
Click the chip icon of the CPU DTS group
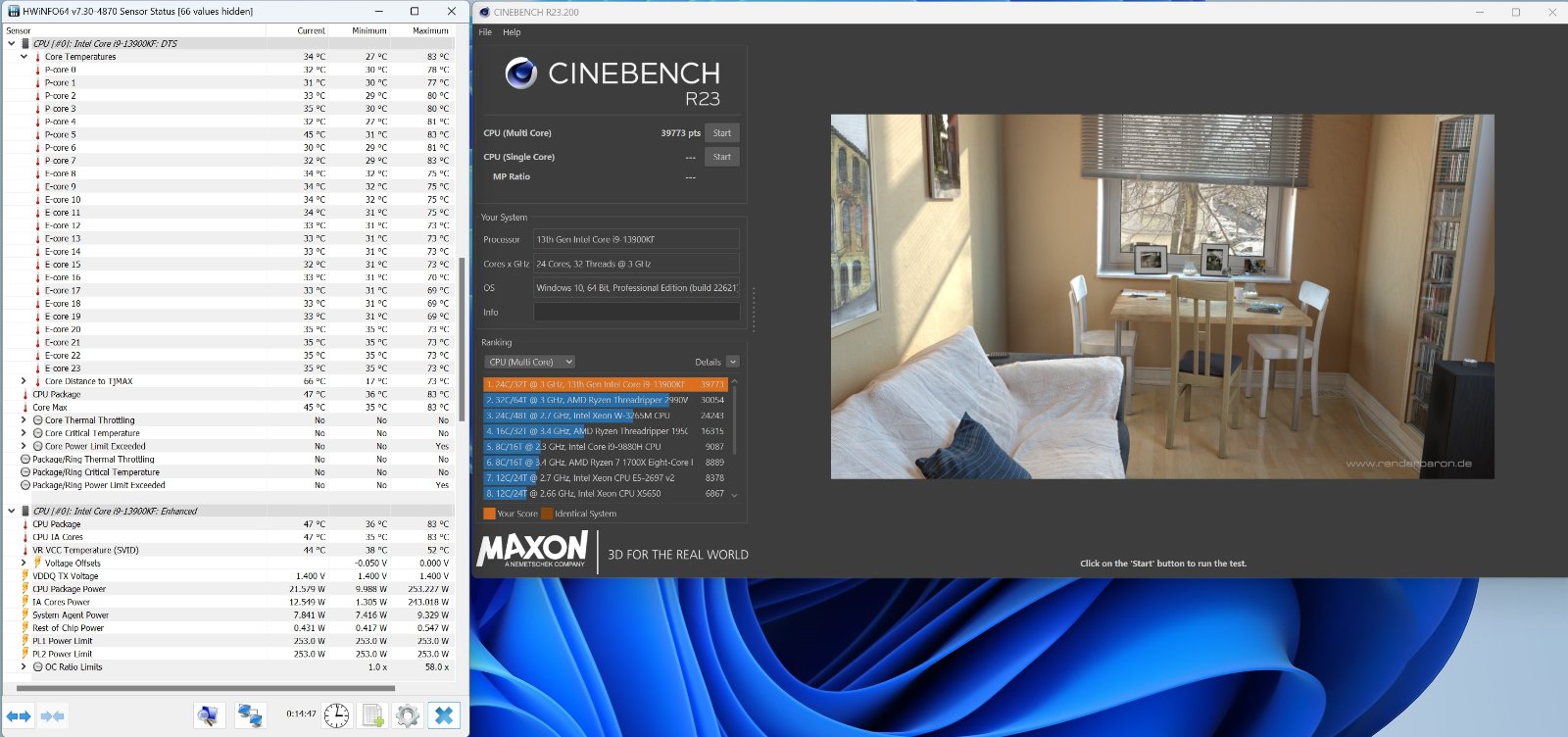(x=26, y=44)
